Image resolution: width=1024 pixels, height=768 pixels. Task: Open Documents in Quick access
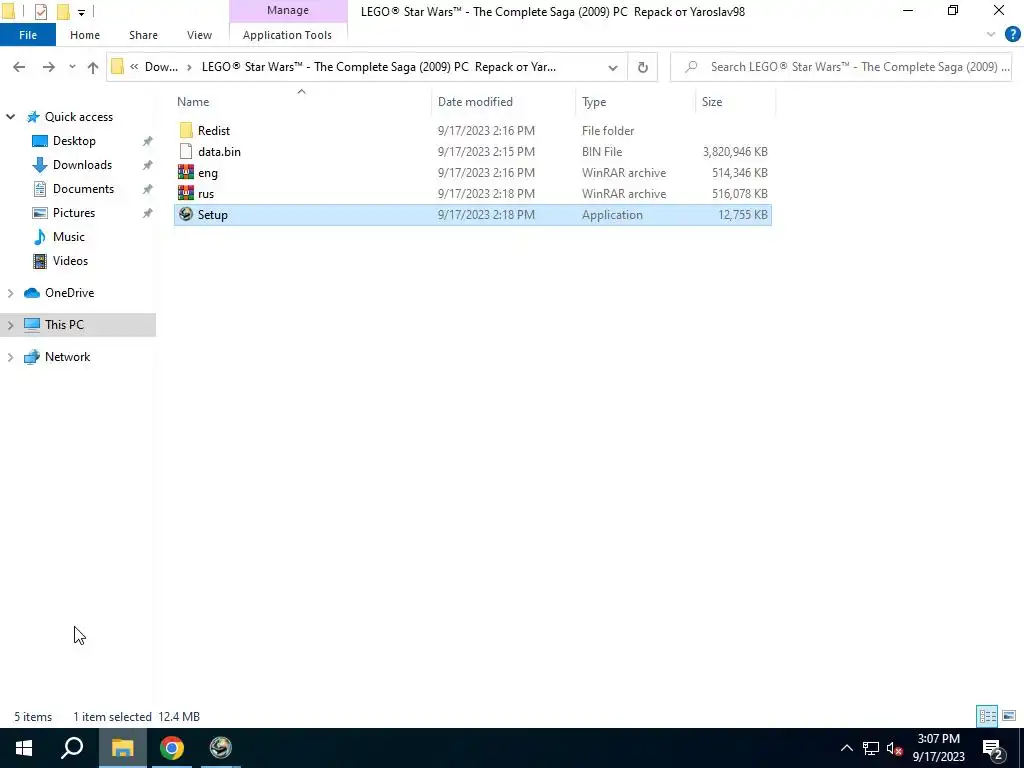tap(83, 189)
